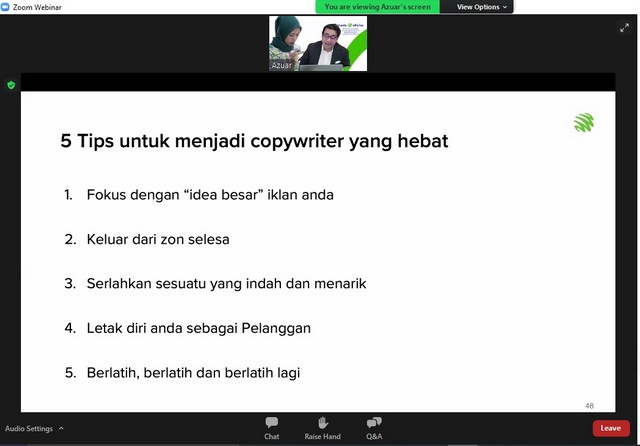Click the Zoom Webinar title bar logo
Viewport: 640px width, 446px height.
(6, 6)
